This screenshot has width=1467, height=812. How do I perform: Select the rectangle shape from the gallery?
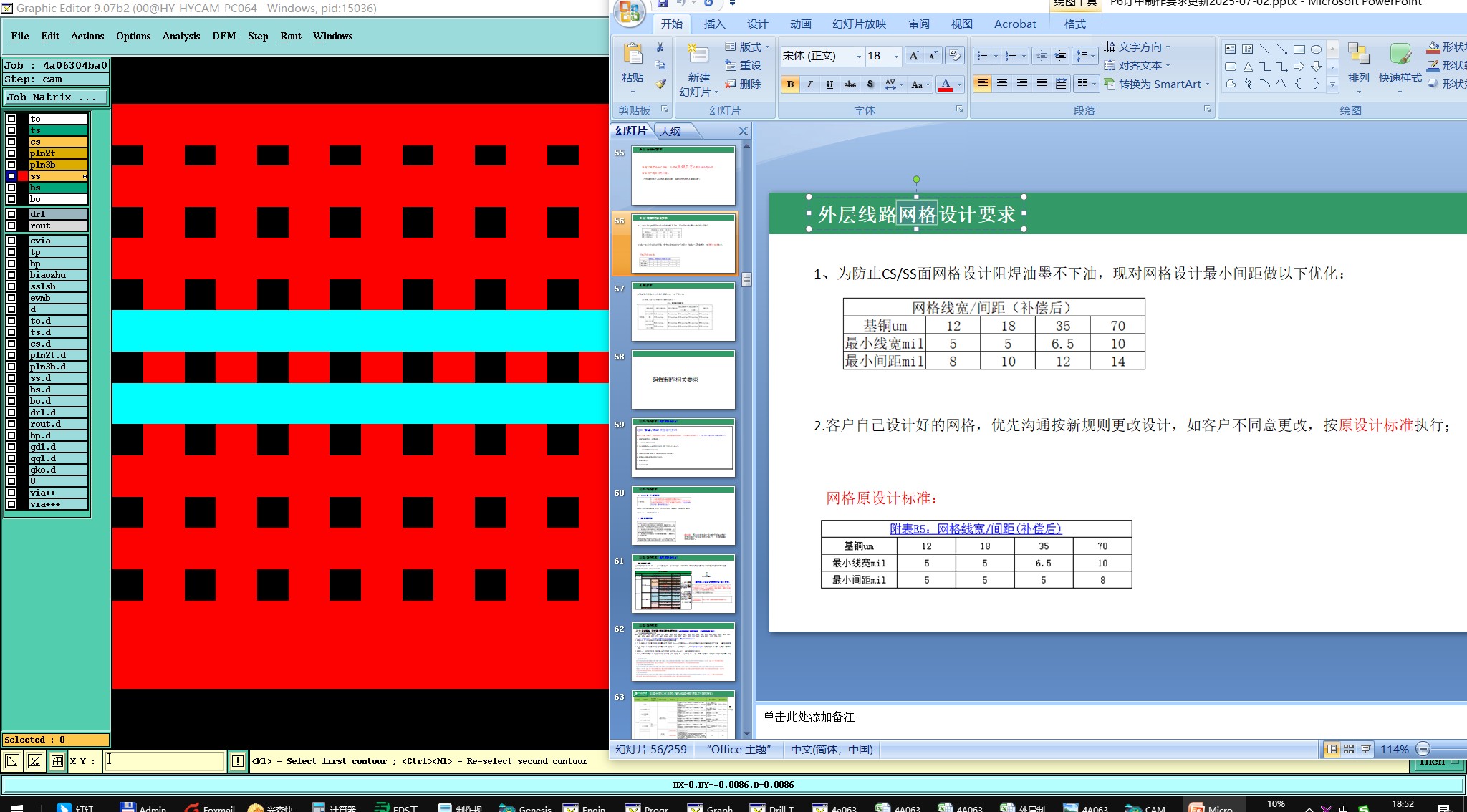(x=1299, y=49)
